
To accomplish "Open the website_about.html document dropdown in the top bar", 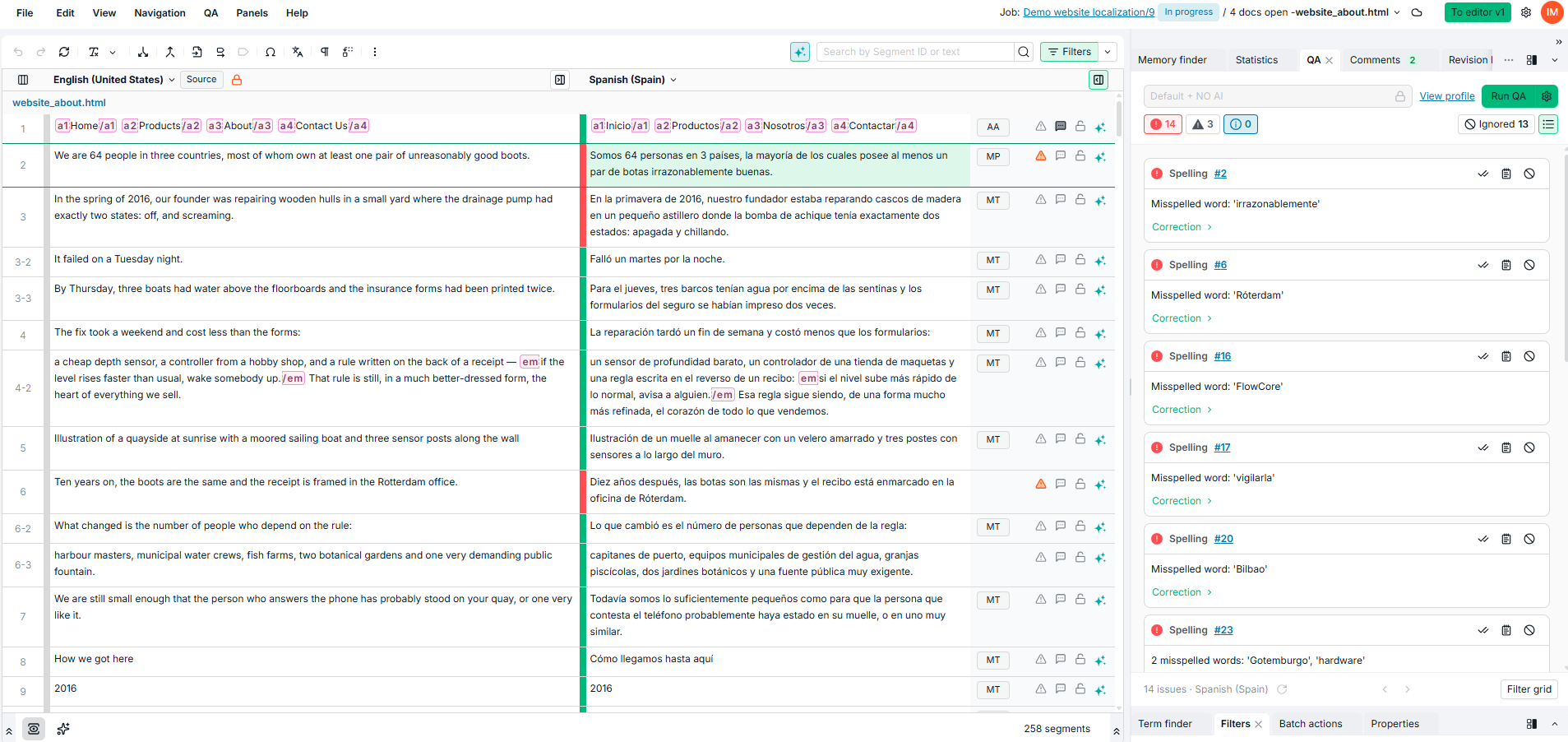I will point(1348,12).
